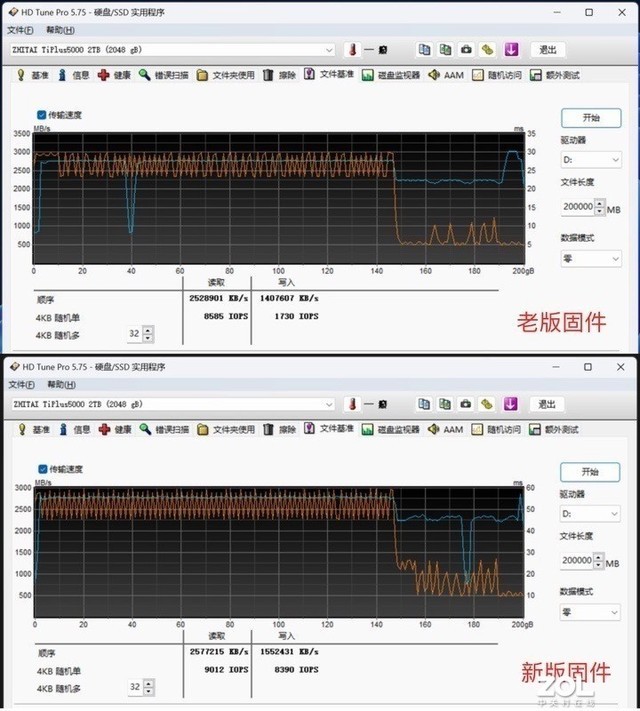The width and height of the screenshot is (640, 711).
Task: Maximize the top HD Tune window
Action: (589, 13)
